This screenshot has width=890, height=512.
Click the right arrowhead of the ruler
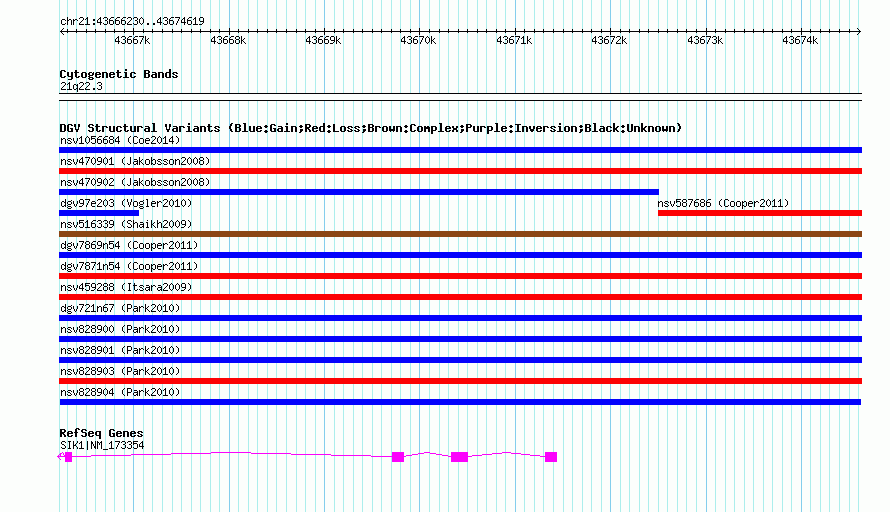[859, 32]
